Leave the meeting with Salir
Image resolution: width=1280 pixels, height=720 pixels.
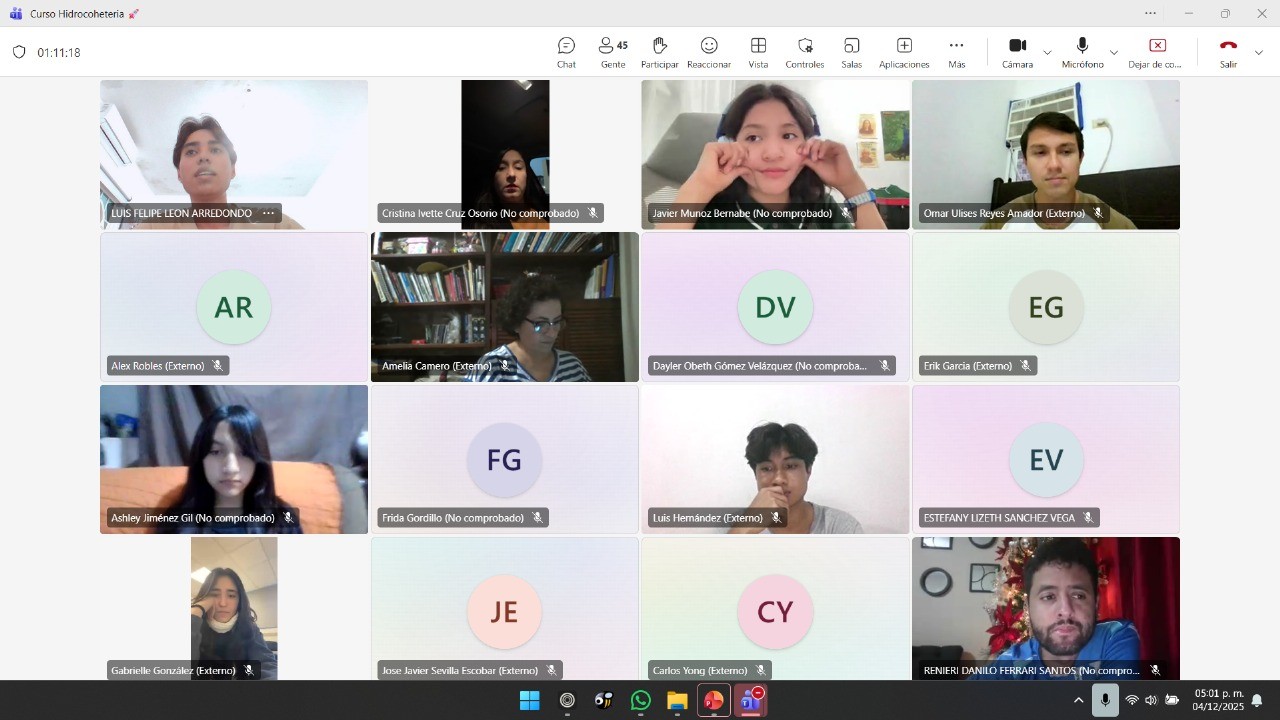coord(1228,52)
